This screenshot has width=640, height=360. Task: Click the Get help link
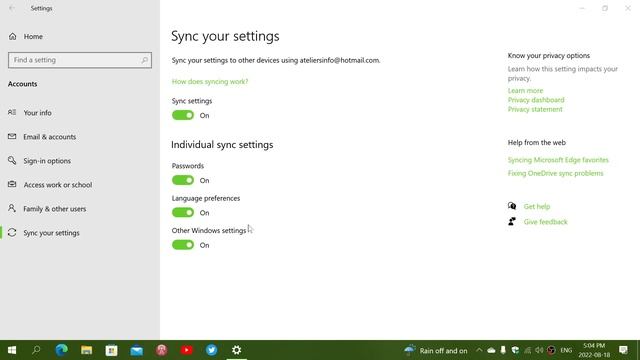click(537, 207)
